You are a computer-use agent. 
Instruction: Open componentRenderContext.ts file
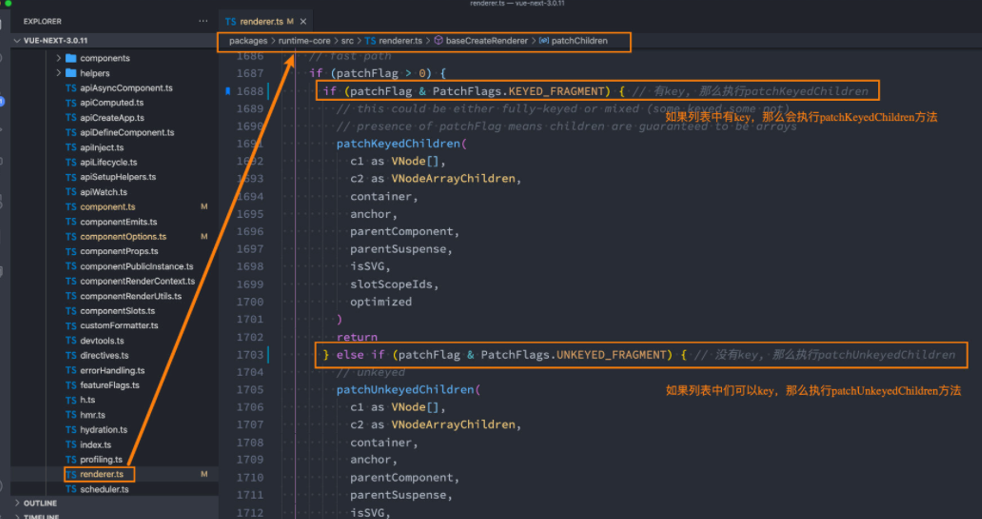click(137, 281)
